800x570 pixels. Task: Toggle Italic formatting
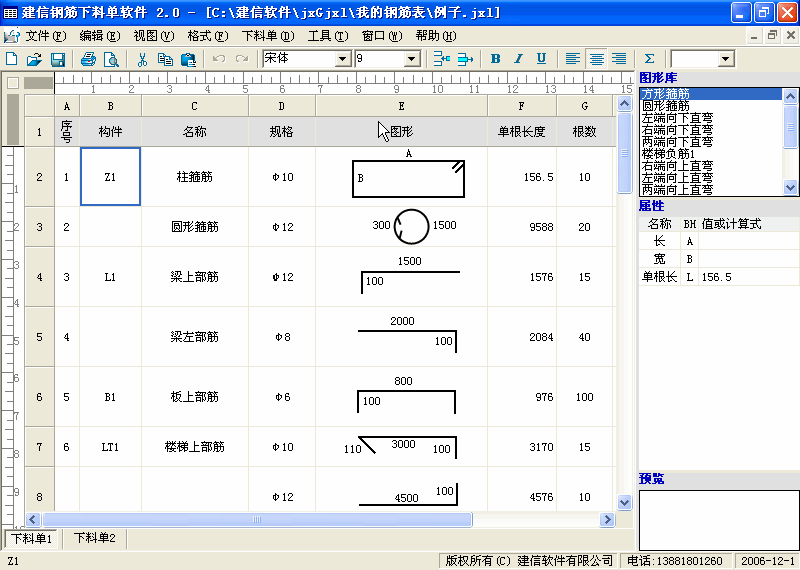click(x=518, y=59)
